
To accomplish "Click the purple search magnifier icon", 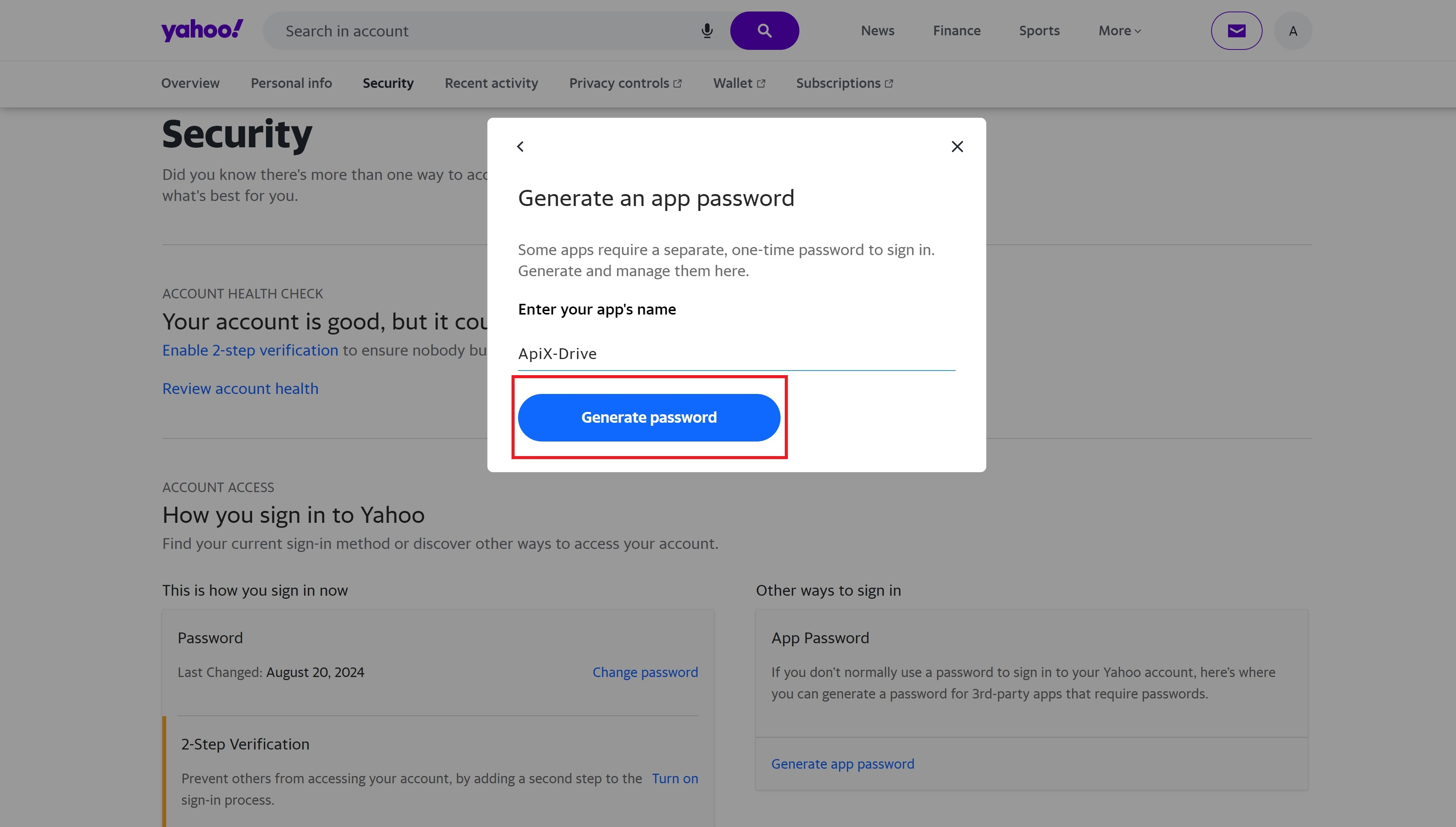I will [764, 30].
